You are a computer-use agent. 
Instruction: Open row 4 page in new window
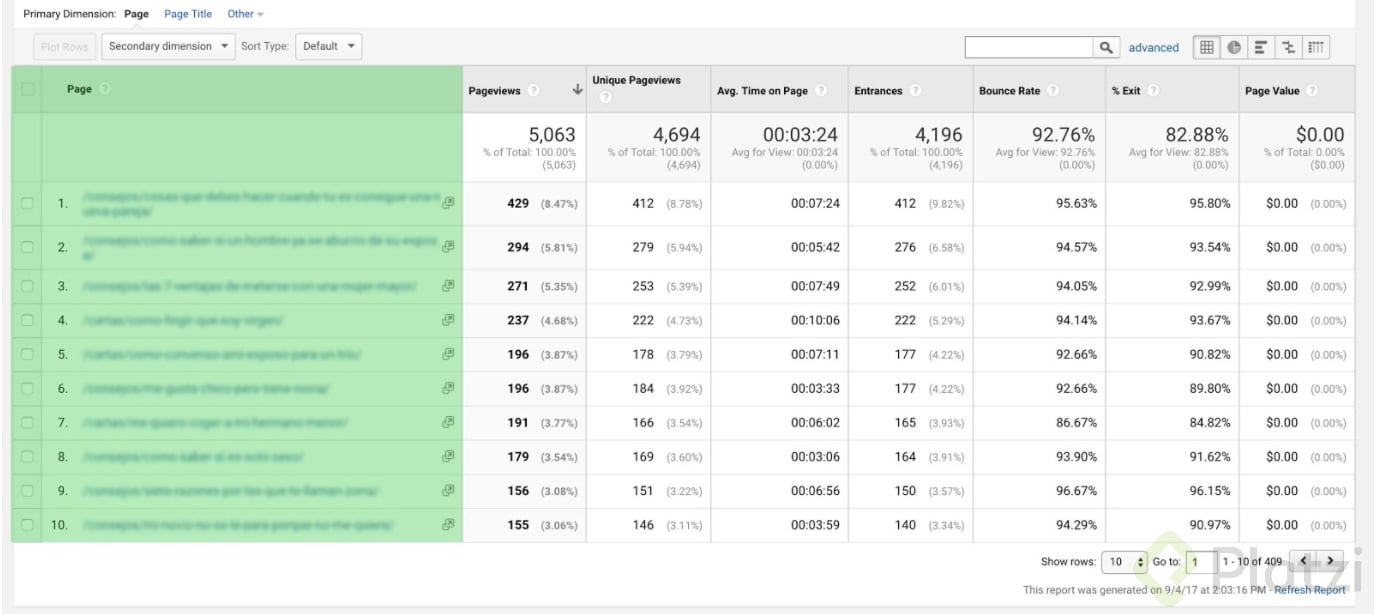(x=448, y=320)
